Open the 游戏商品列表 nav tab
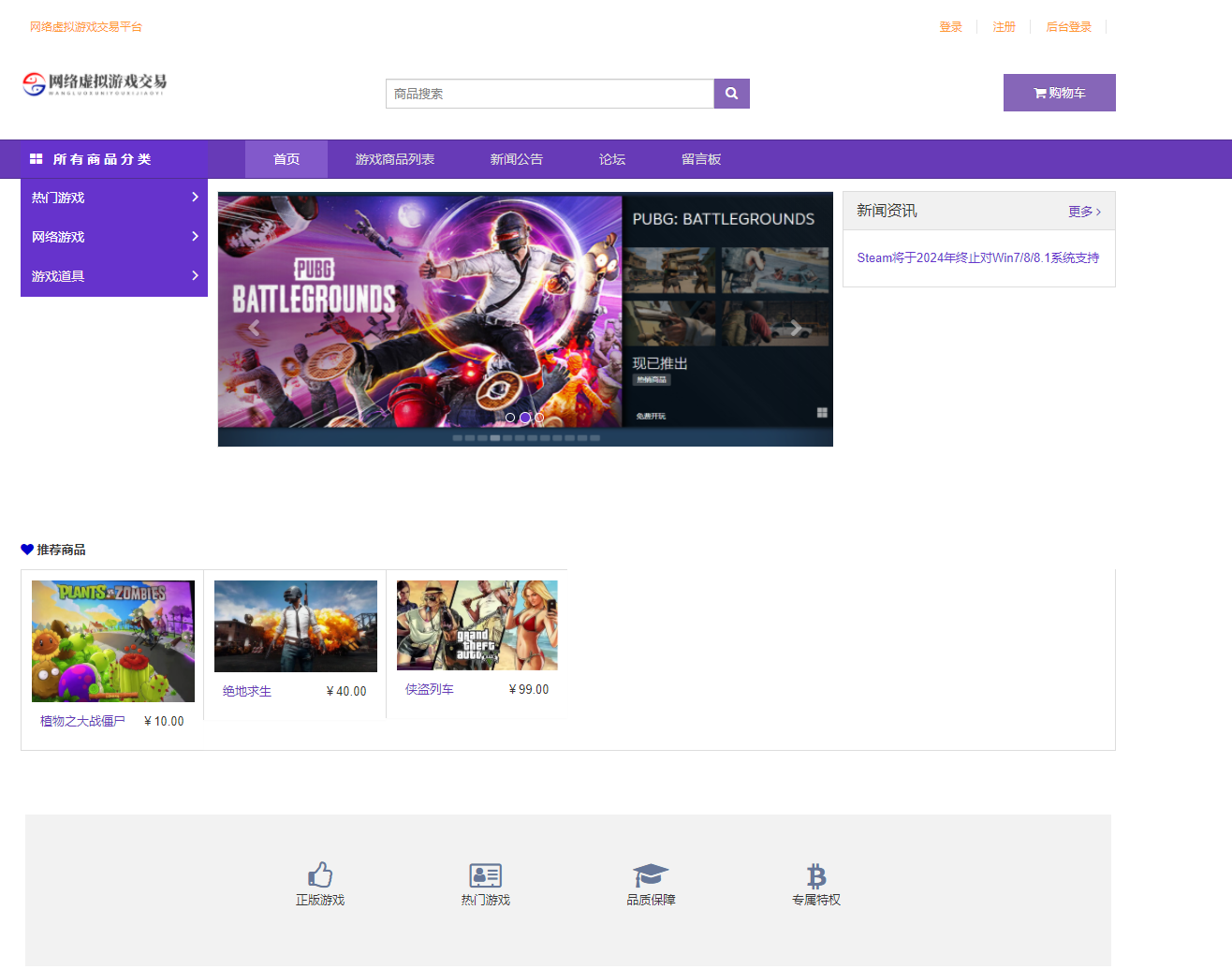 pyautogui.click(x=394, y=159)
